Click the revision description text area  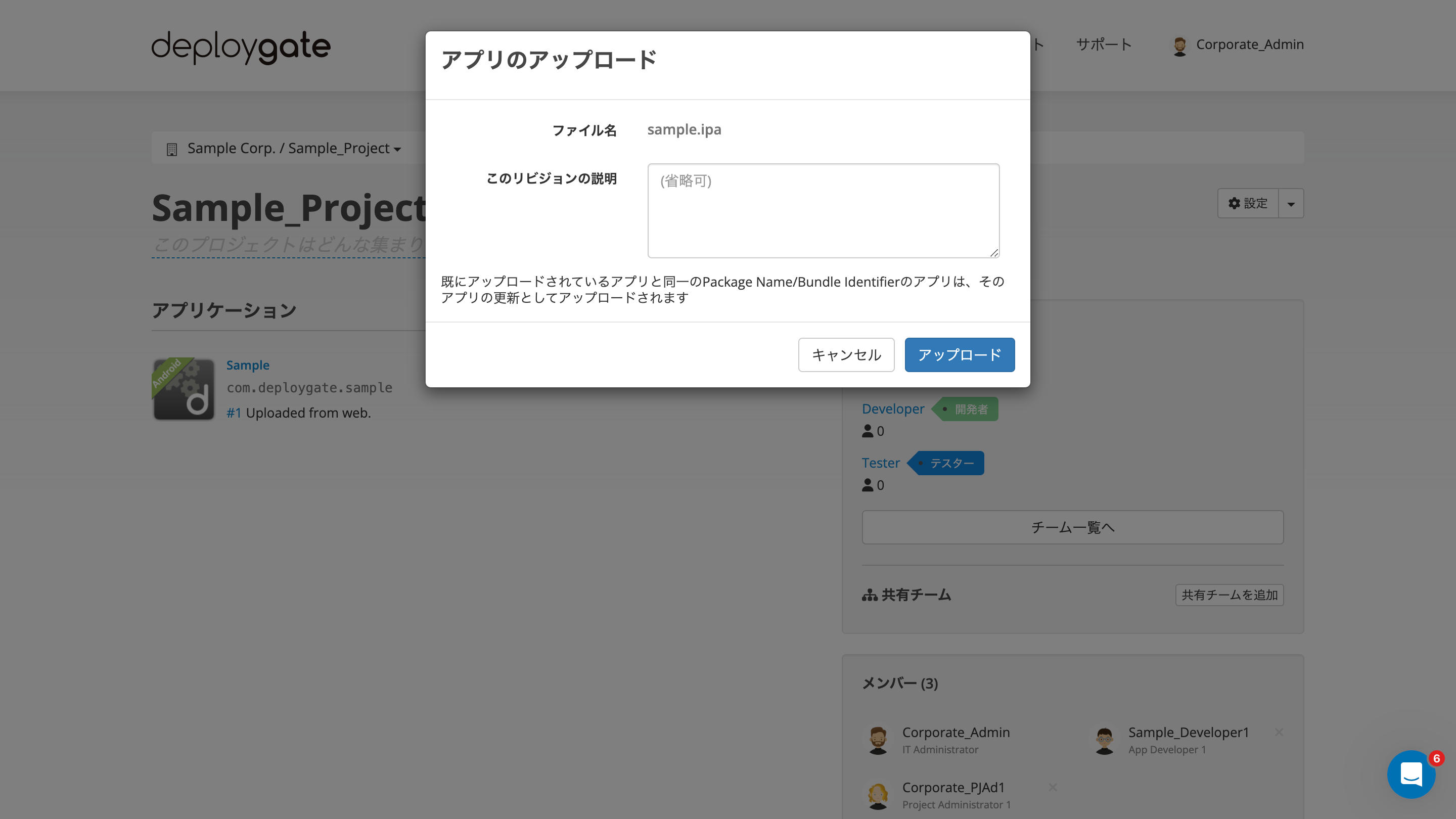click(823, 210)
